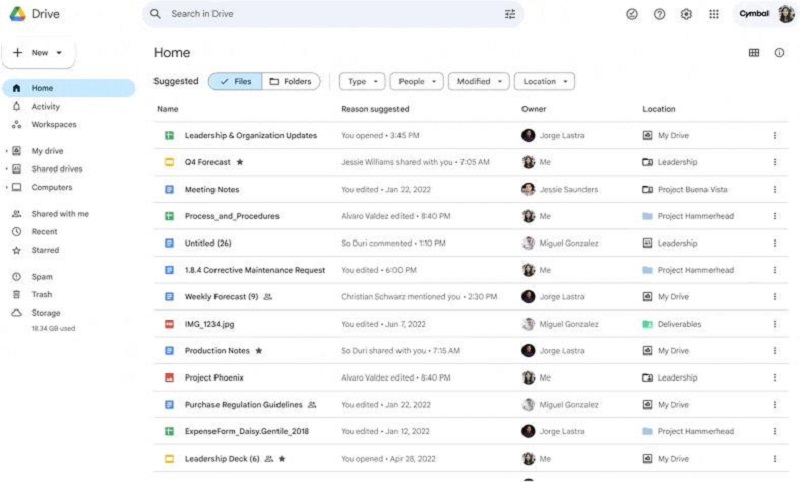Open the Purchase Regulation Guidelines file
Image resolution: width=800 pixels, height=482 pixels.
point(243,405)
